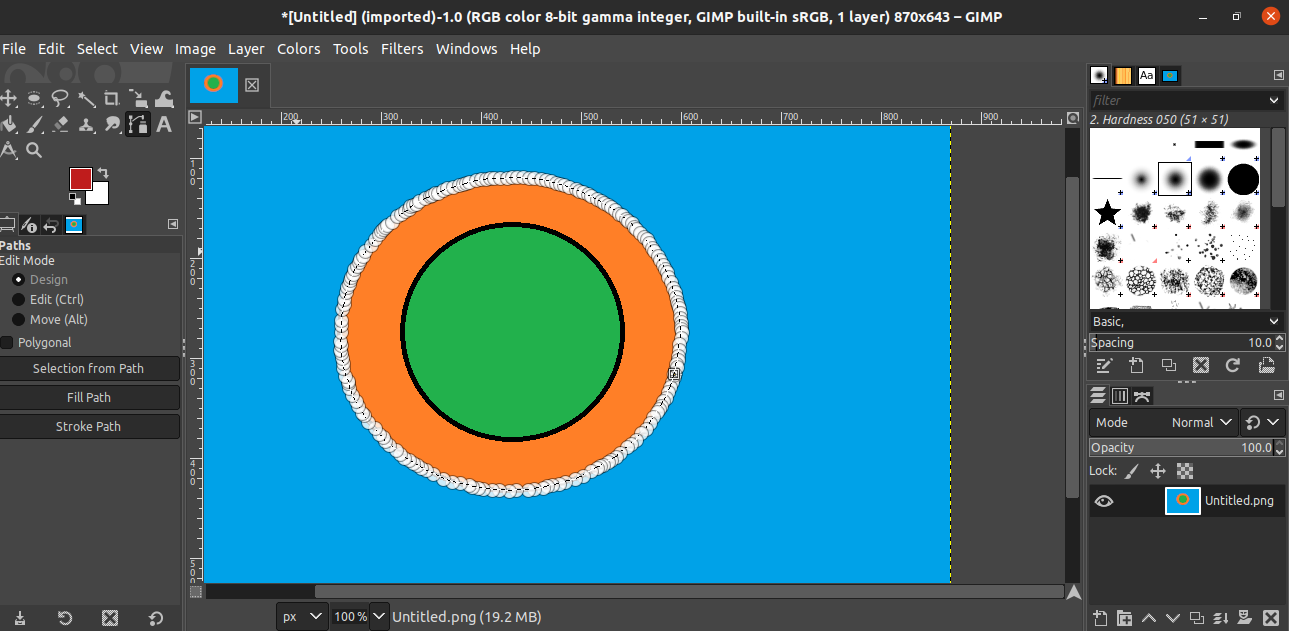Switch to the Patterns tab
This screenshot has width=1289, height=631.
(x=1123, y=76)
